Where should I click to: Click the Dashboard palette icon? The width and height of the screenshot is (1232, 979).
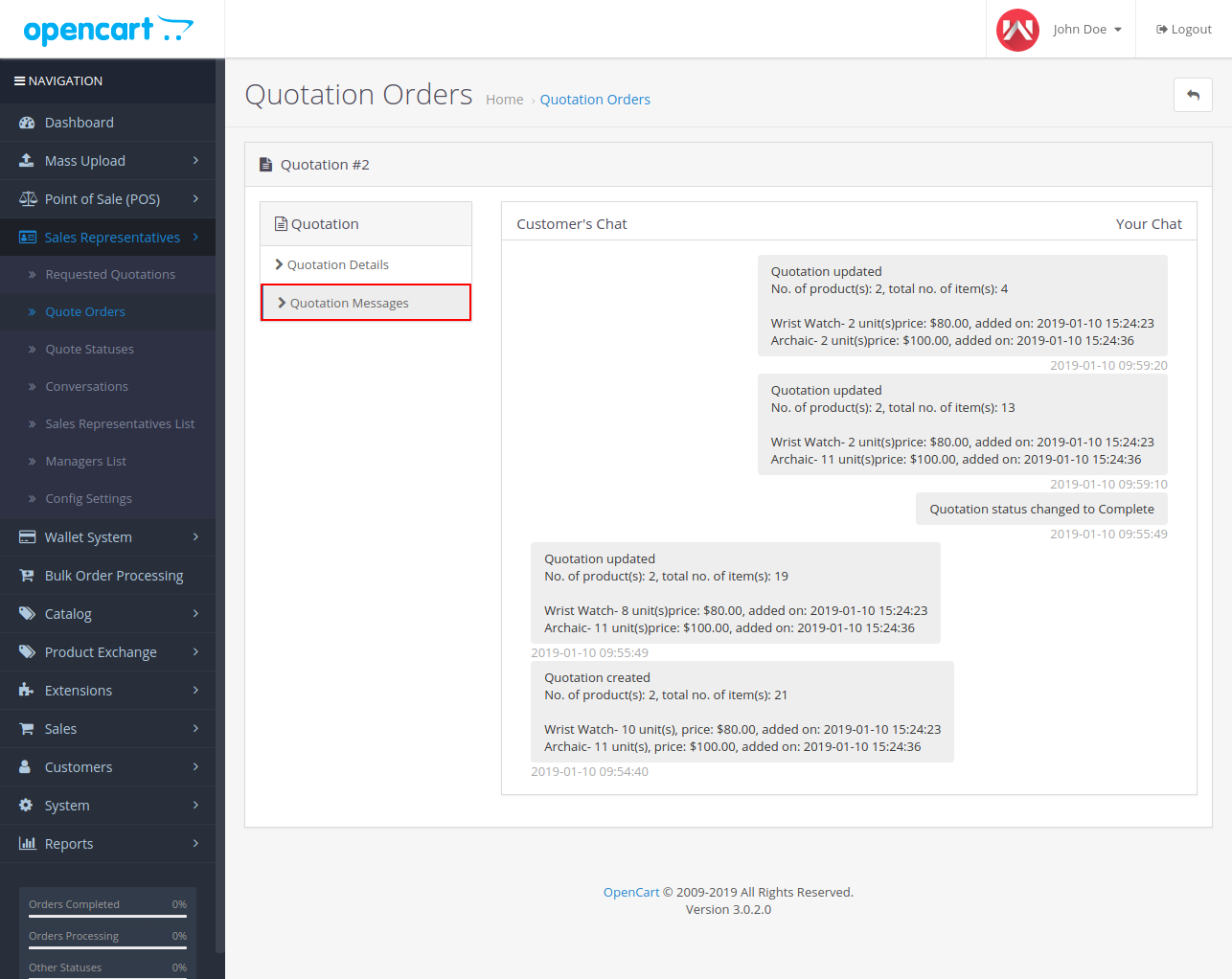27,123
